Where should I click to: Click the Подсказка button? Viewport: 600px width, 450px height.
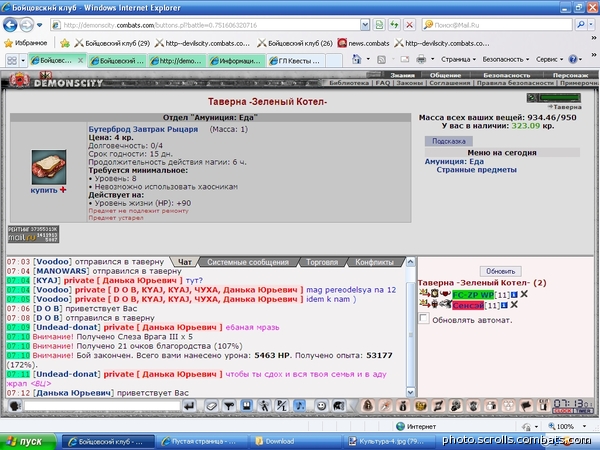click(x=448, y=141)
